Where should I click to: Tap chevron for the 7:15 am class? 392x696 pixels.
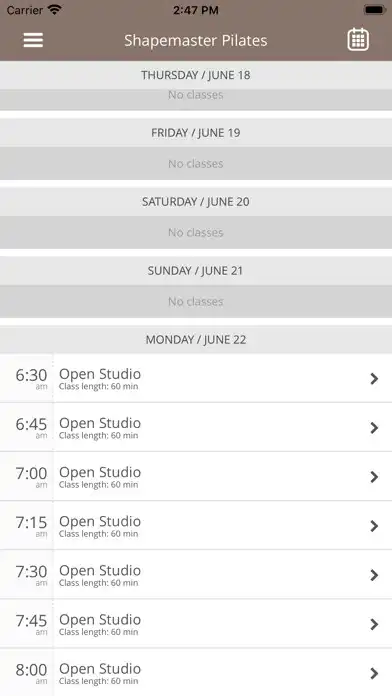(x=374, y=526)
